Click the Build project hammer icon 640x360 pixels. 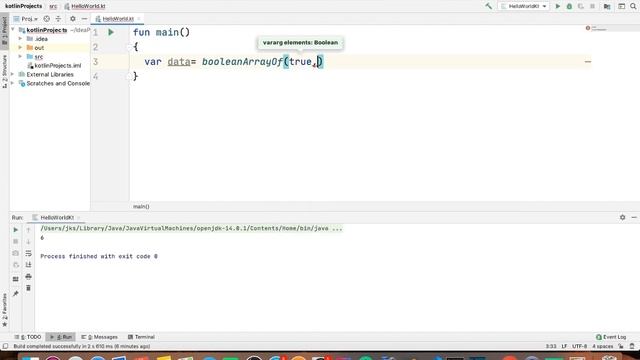tap(489, 6)
